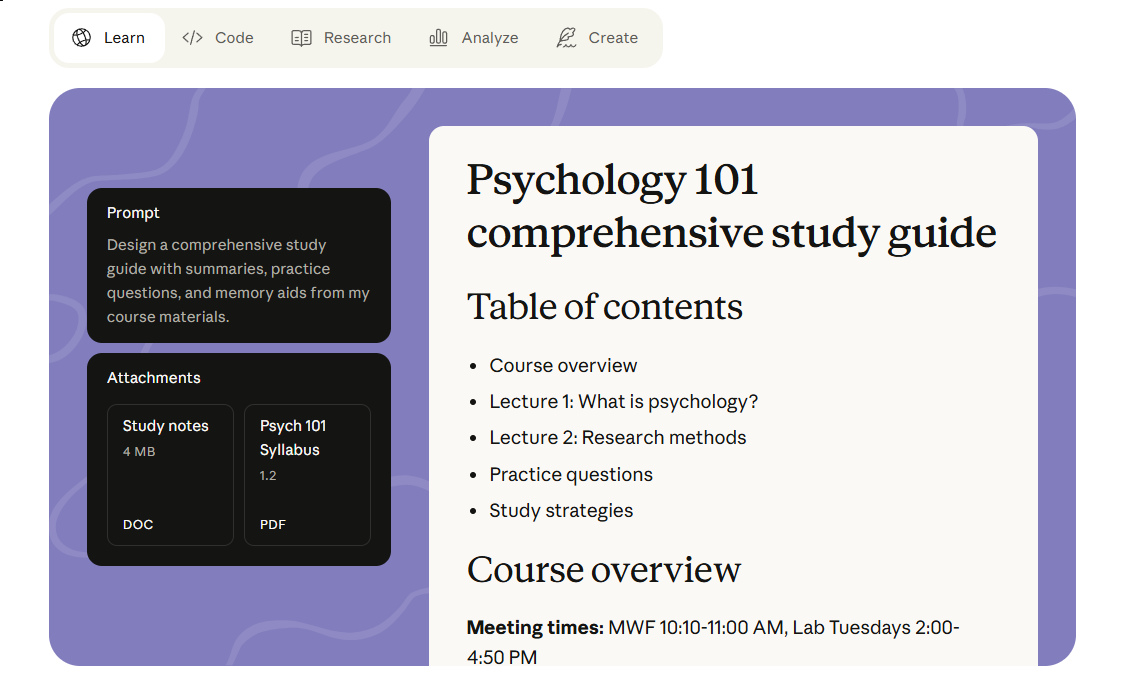Click the Attachments panel heading

pos(154,378)
